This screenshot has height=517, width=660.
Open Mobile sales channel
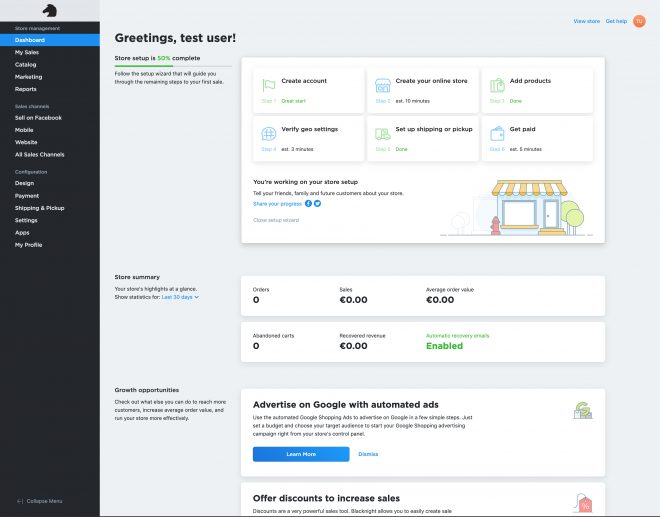[24, 130]
